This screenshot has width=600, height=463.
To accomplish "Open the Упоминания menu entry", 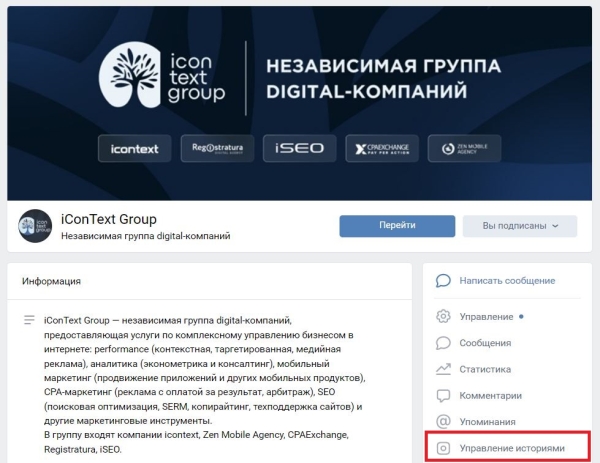I will click(x=487, y=422).
